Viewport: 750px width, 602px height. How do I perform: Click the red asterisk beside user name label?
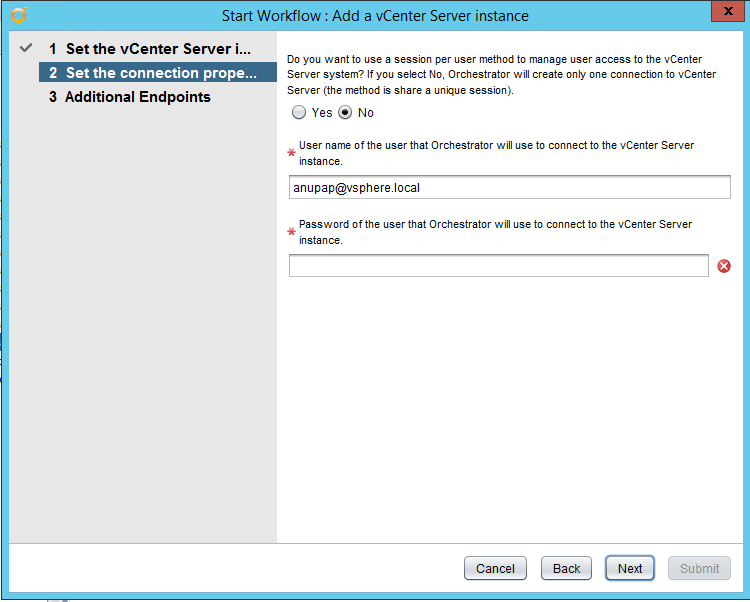(292, 153)
